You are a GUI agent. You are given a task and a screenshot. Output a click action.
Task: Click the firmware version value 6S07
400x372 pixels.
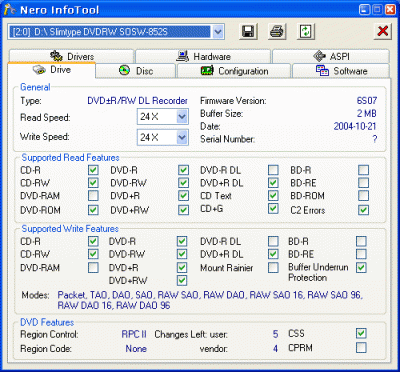coord(366,101)
